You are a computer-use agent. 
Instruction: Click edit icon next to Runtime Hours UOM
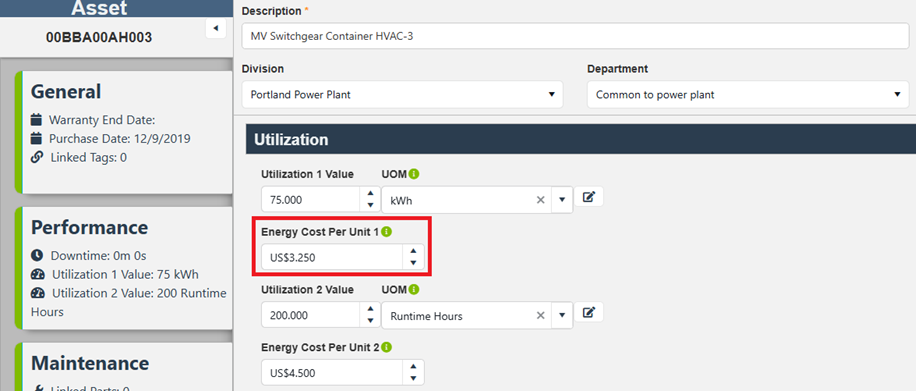tap(589, 313)
